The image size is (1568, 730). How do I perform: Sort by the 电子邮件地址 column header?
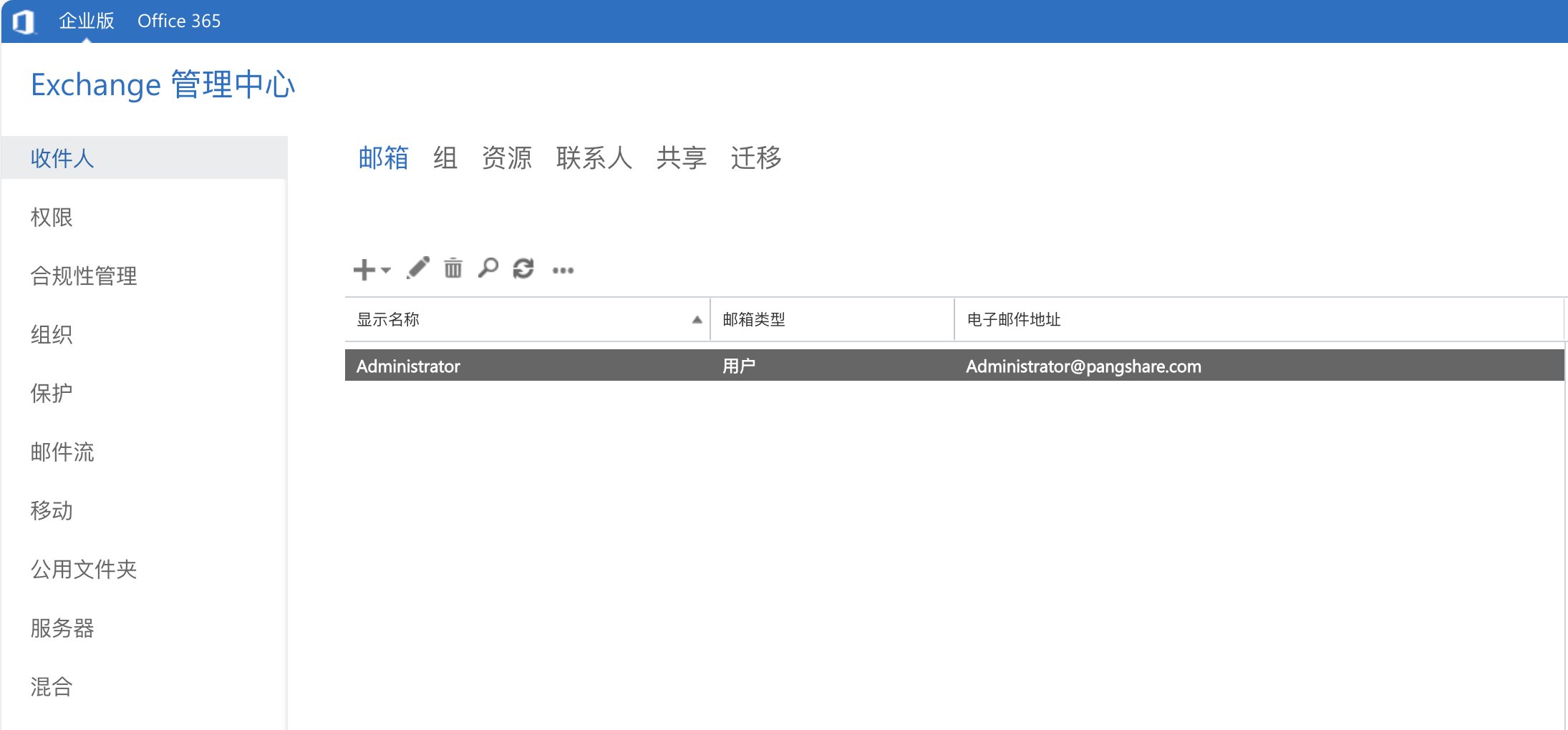pyautogui.click(x=1259, y=319)
